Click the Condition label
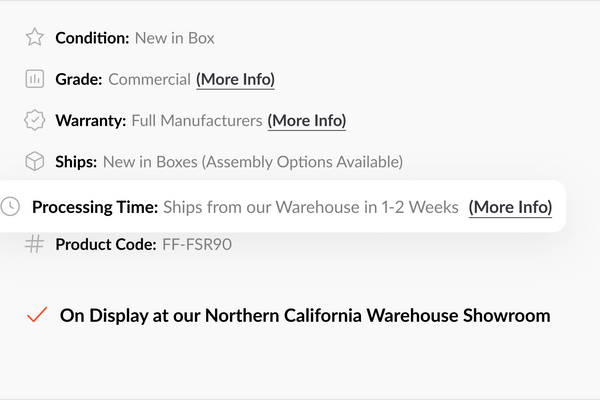The width and height of the screenshot is (600, 400). coord(92,38)
